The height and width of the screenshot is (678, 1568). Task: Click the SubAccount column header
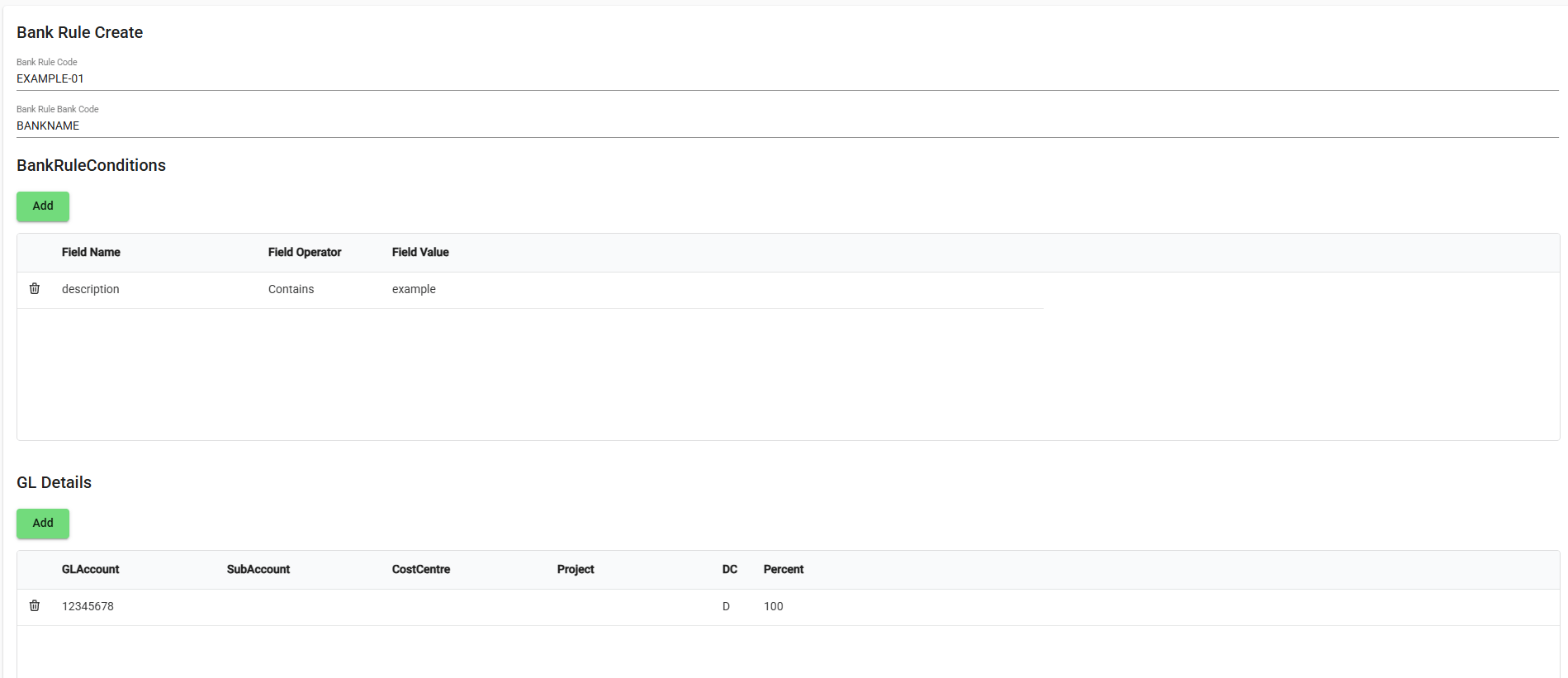point(258,570)
